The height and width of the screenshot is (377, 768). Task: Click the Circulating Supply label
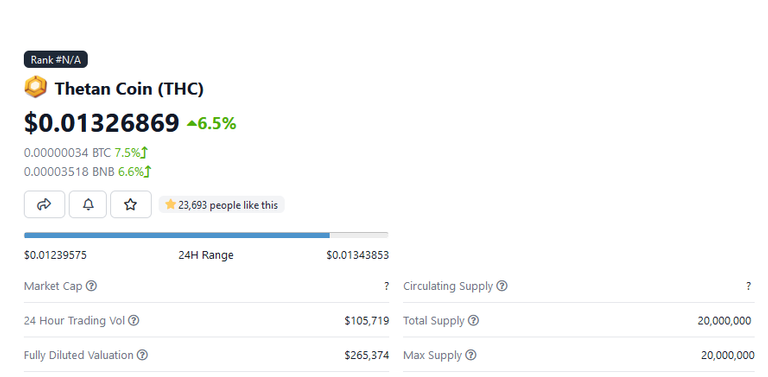448,286
